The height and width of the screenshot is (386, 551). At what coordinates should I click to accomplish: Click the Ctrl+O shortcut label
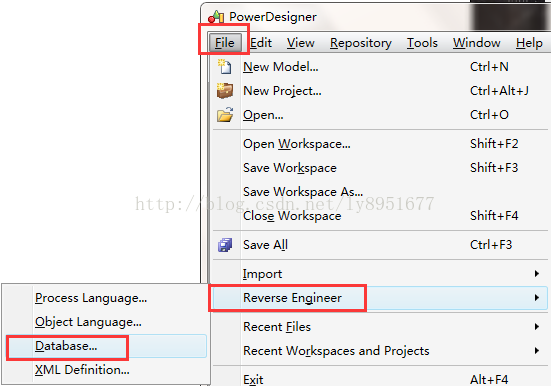pyautogui.click(x=489, y=115)
